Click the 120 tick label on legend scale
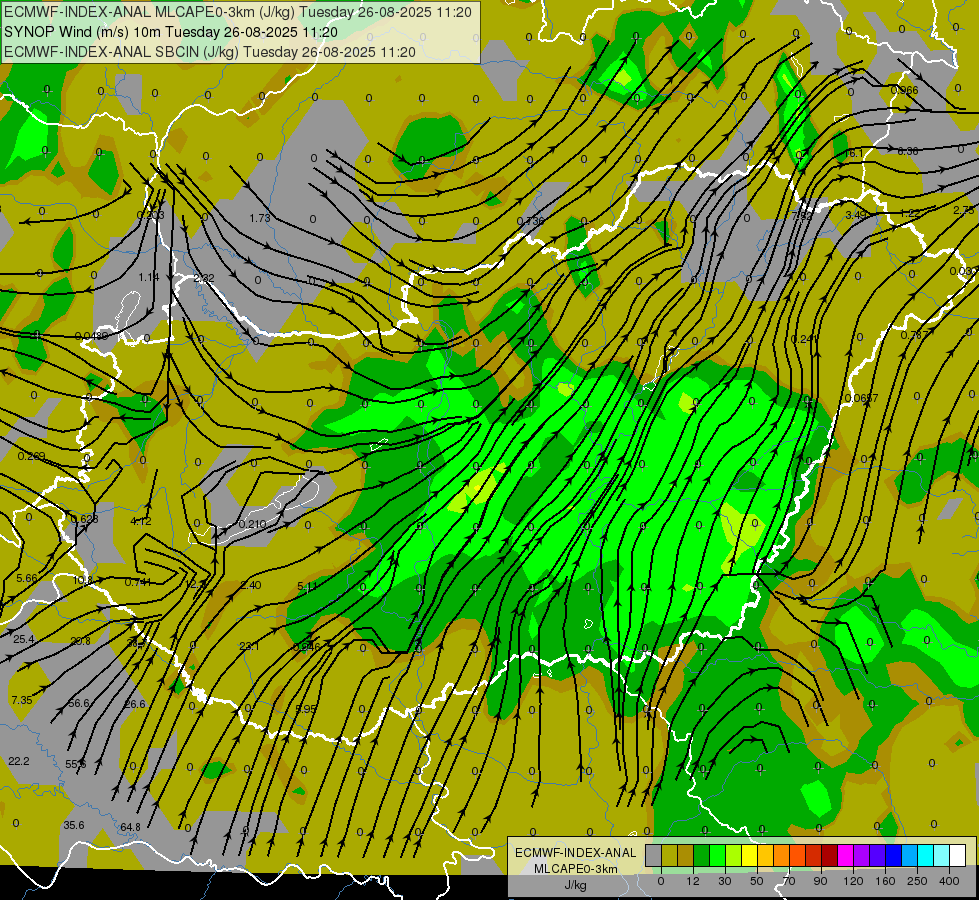The width and height of the screenshot is (979, 900). (853, 881)
